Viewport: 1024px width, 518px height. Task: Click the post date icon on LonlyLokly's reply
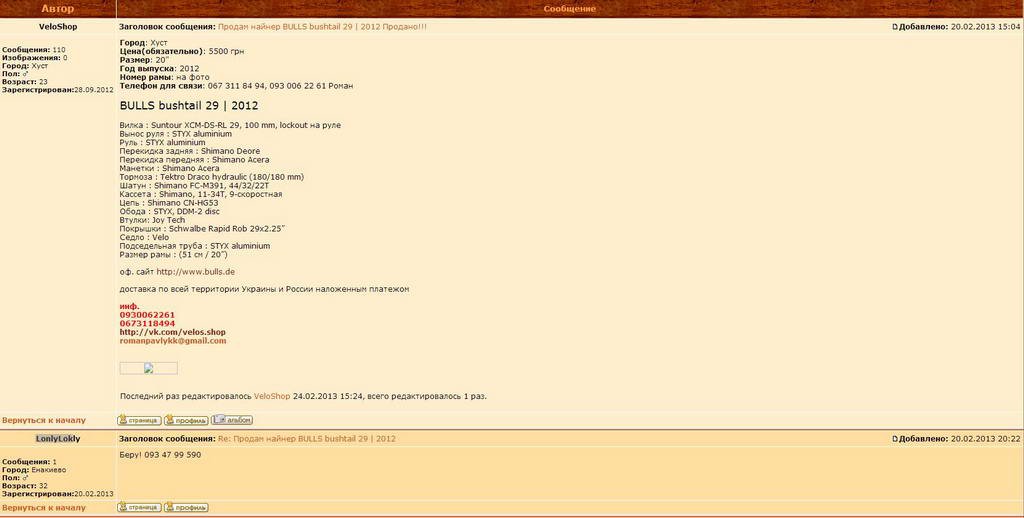click(x=895, y=439)
